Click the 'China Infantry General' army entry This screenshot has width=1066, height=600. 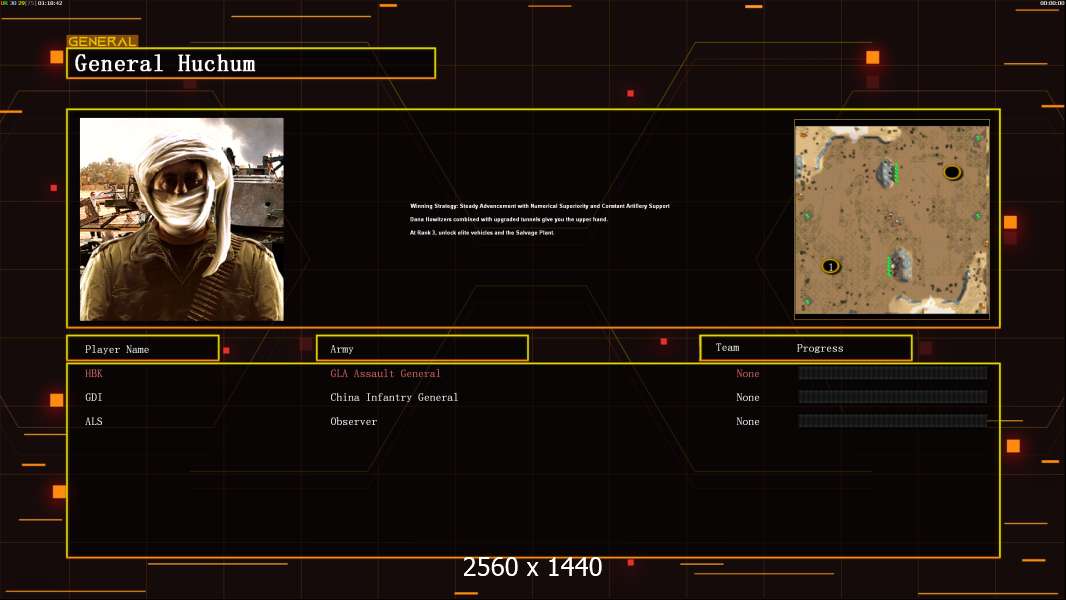click(394, 397)
